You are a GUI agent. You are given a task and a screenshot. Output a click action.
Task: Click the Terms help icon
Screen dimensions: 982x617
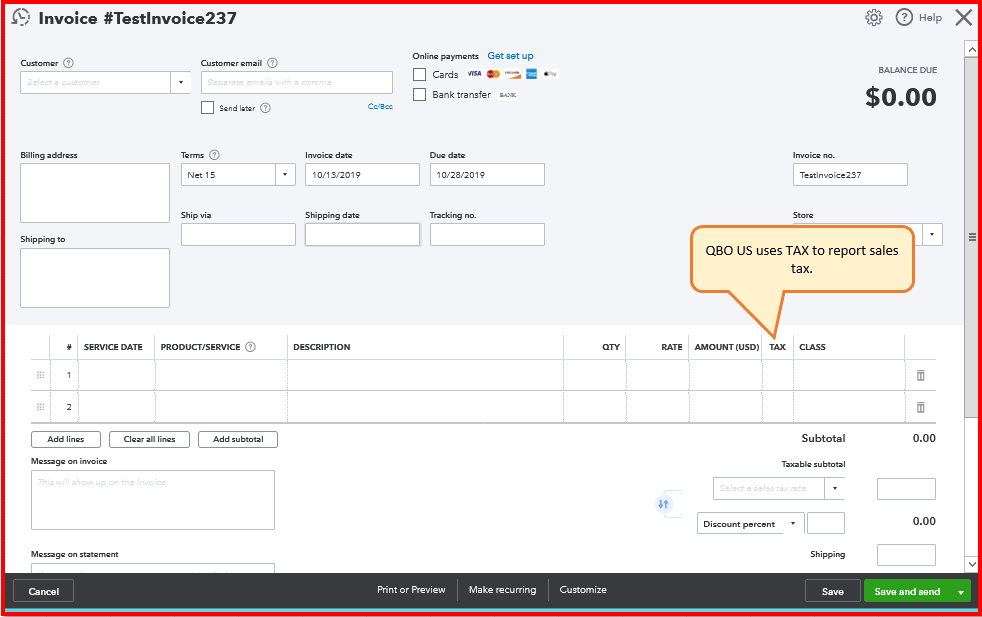pos(214,155)
